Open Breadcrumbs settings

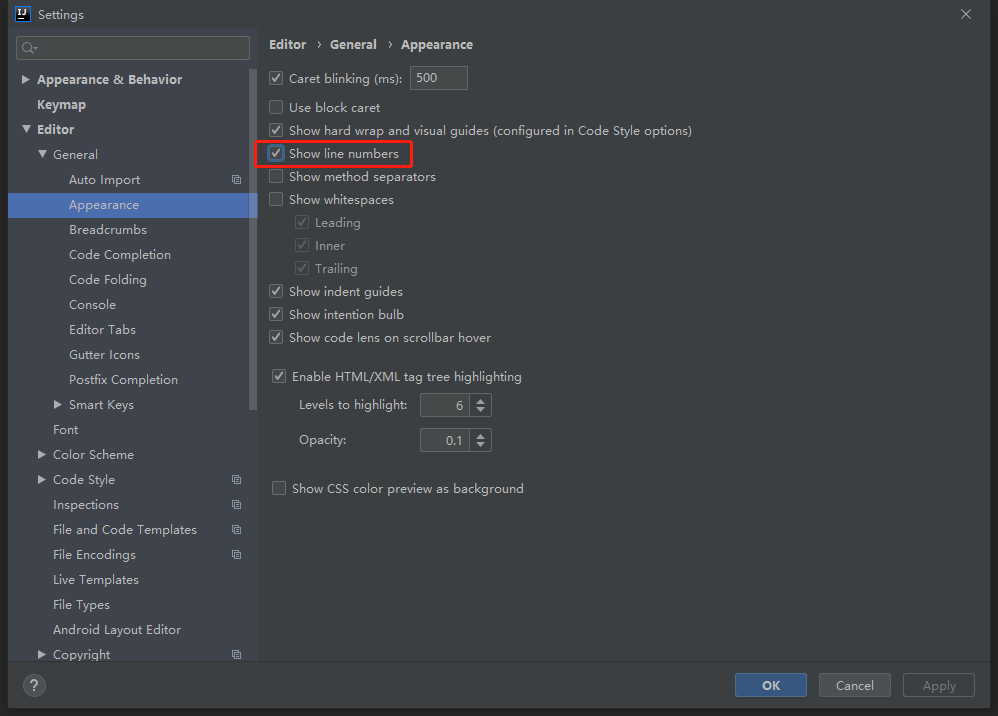(x=108, y=230)
